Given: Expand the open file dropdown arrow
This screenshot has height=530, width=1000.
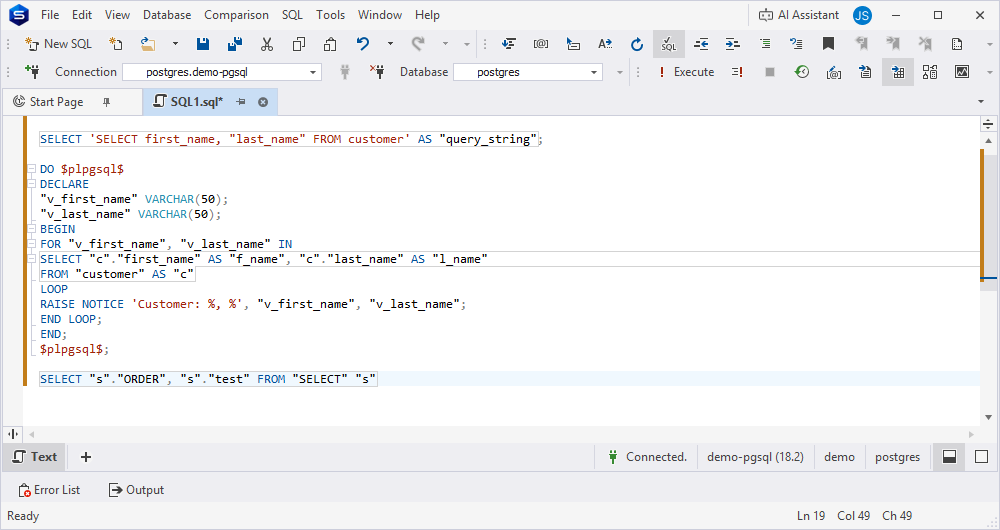Looking at the screenshot, I should (175, 44).
